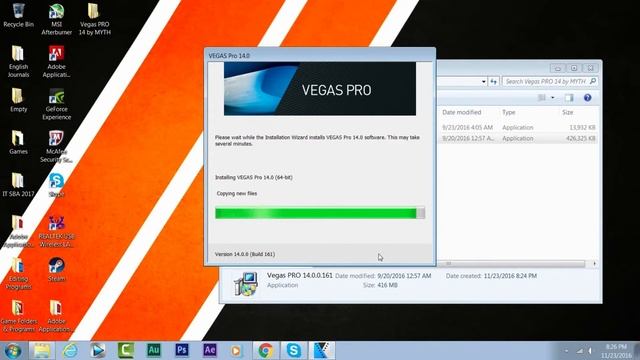Launch After Effects from taskbar
Viewport: 640px width, 360px height.
point(210,351)
